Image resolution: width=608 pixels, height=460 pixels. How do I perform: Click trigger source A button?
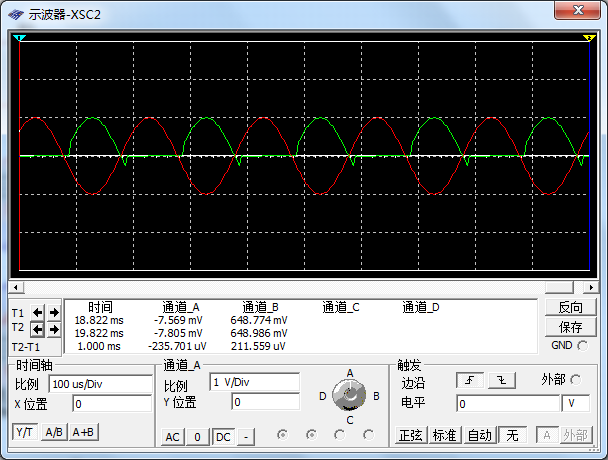547,435
